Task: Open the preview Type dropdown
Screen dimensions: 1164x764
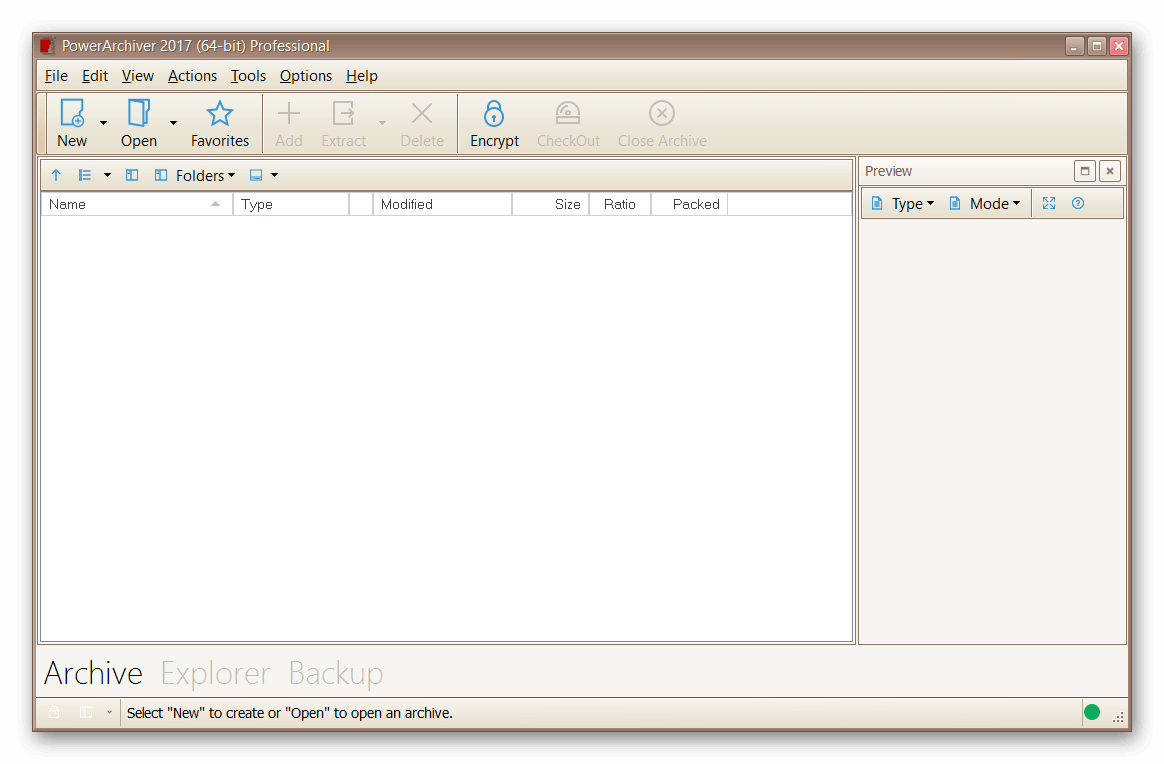Action: click(904, 203)
